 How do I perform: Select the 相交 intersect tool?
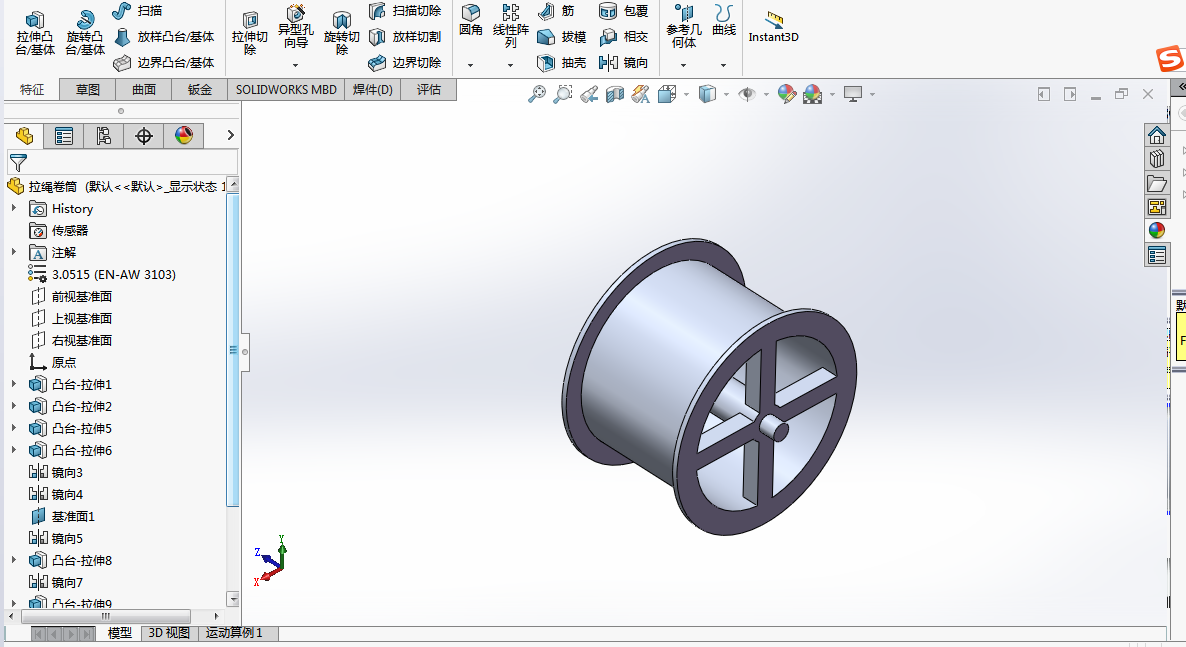(623, 36)
